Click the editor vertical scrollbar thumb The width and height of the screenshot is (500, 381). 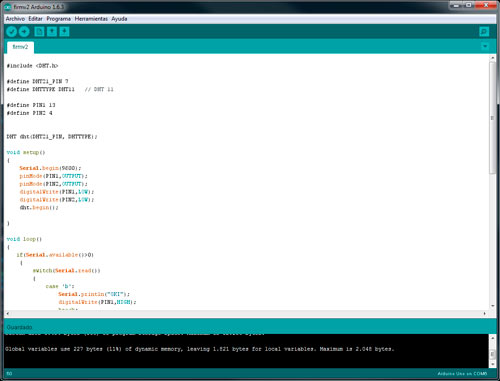[x=492, y=117]
